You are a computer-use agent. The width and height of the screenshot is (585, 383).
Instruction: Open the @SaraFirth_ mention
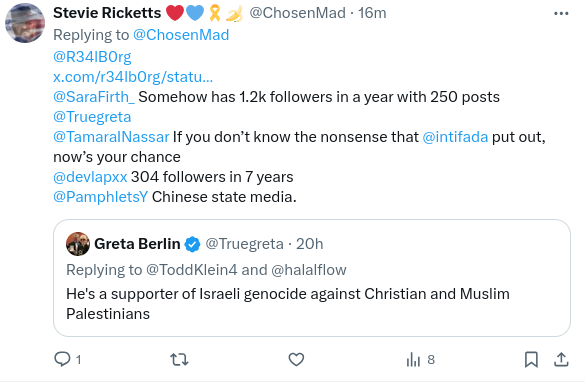94,97
